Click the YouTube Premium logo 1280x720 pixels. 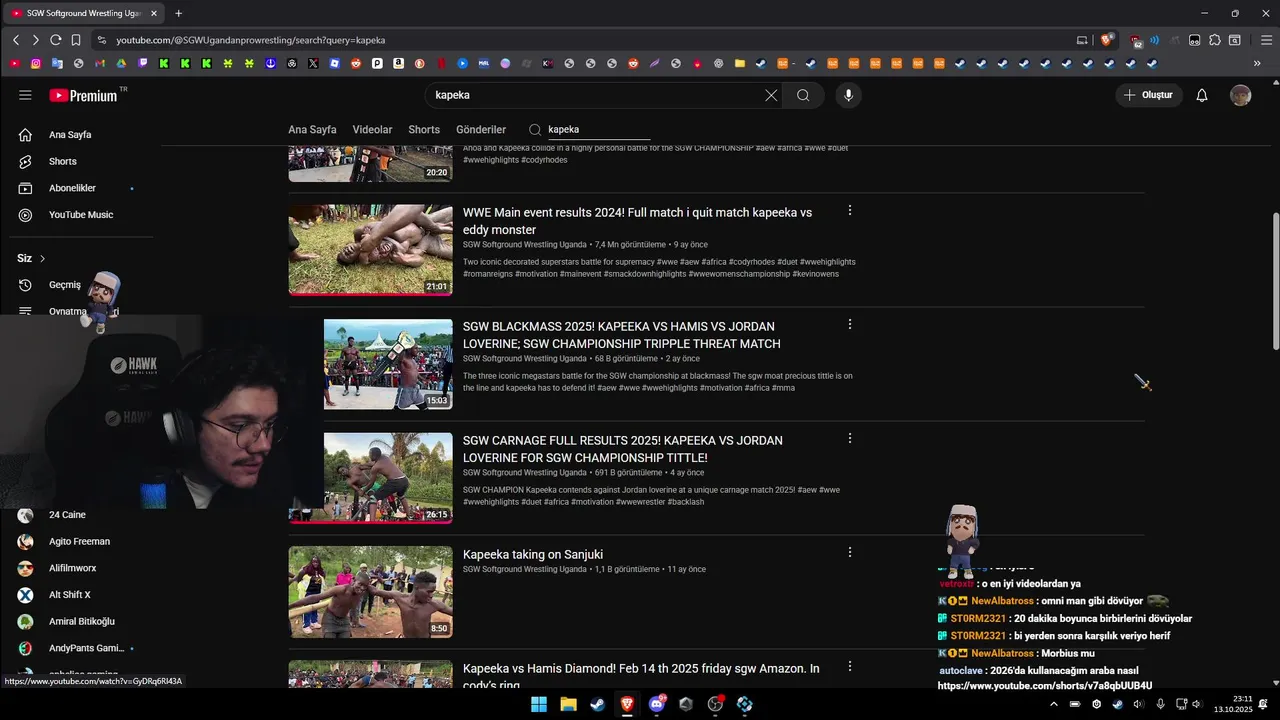coord(83,95)
